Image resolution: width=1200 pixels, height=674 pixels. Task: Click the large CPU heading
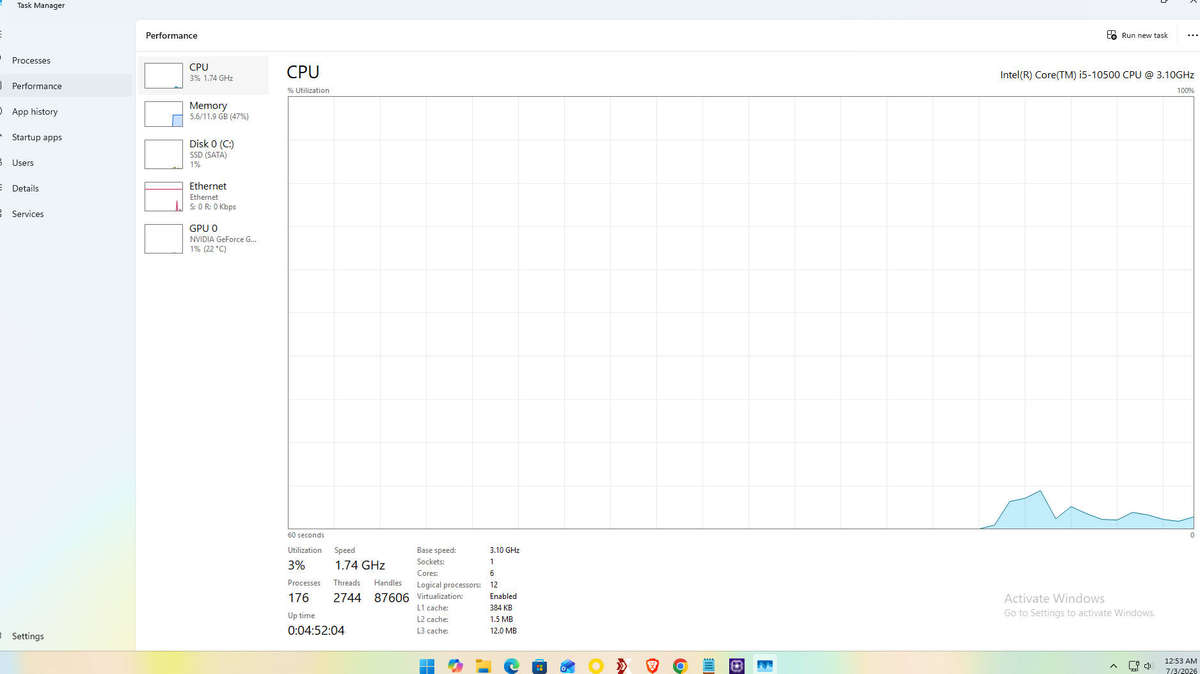click(x=303, y=72)
